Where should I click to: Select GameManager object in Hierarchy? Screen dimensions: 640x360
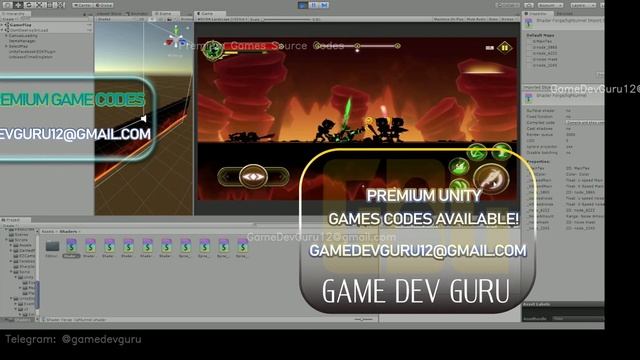(22, 41)
